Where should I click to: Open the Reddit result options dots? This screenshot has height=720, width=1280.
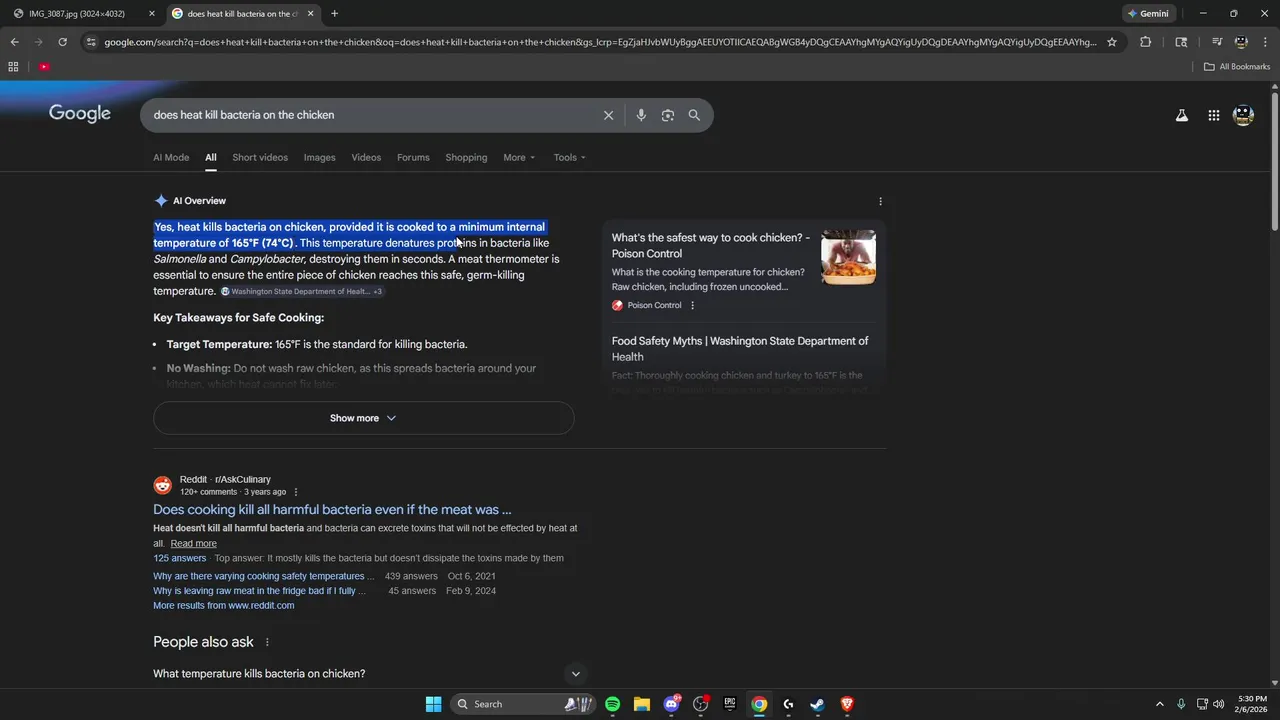(x=296, y=492)
